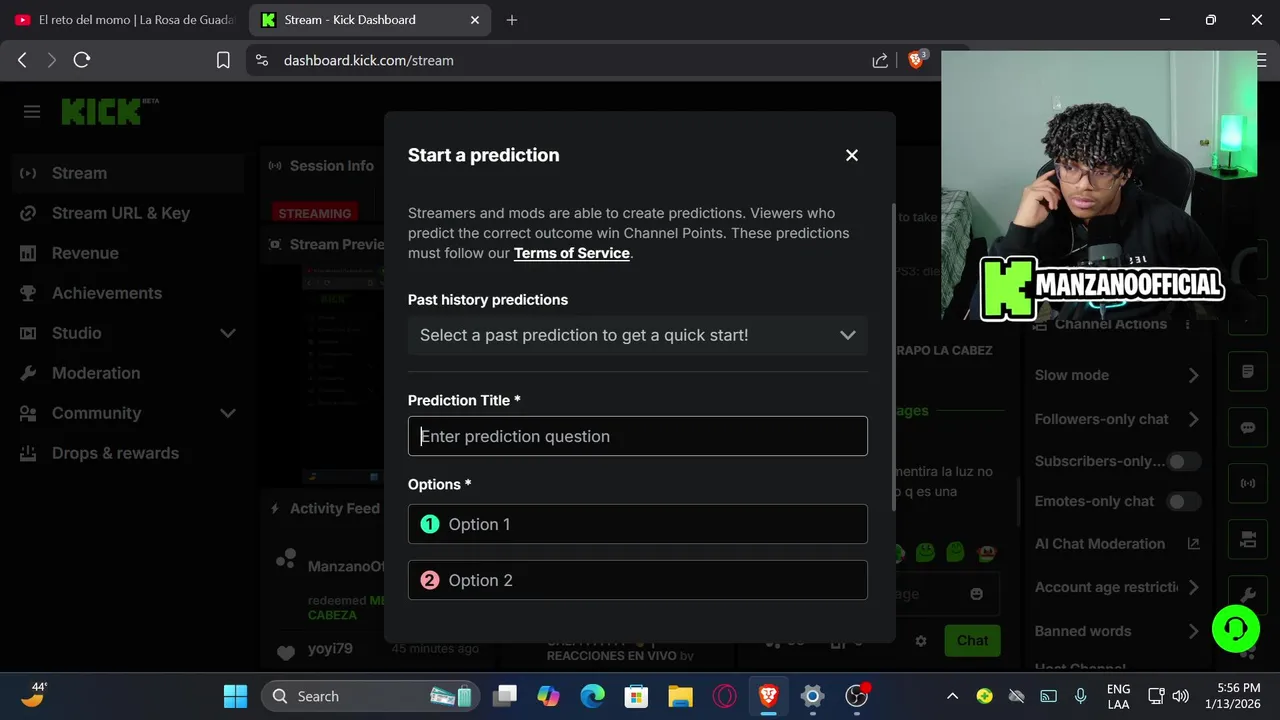The width and height of the screenshot is (1280, 720).
Task: Expand the Community submenu chevron
Action: (227, 413)
